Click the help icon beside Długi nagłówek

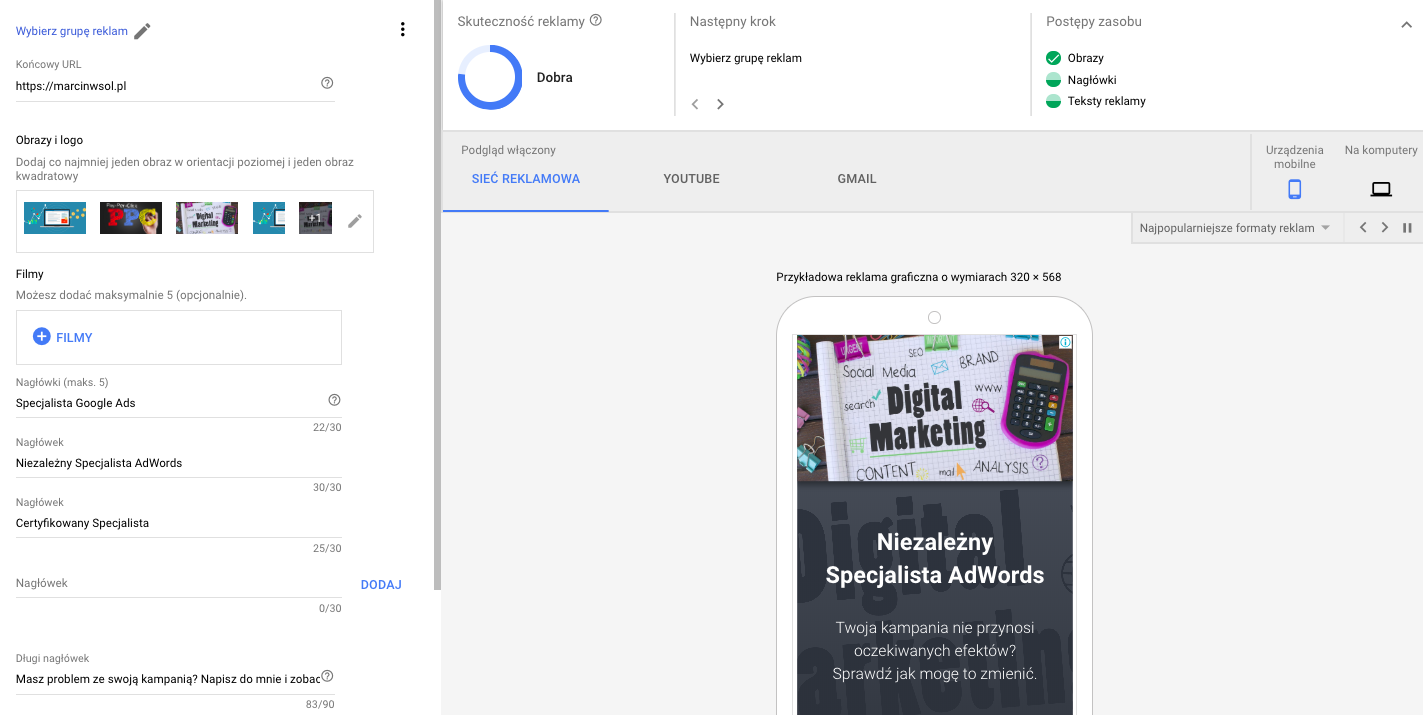(x=326, y=676)
